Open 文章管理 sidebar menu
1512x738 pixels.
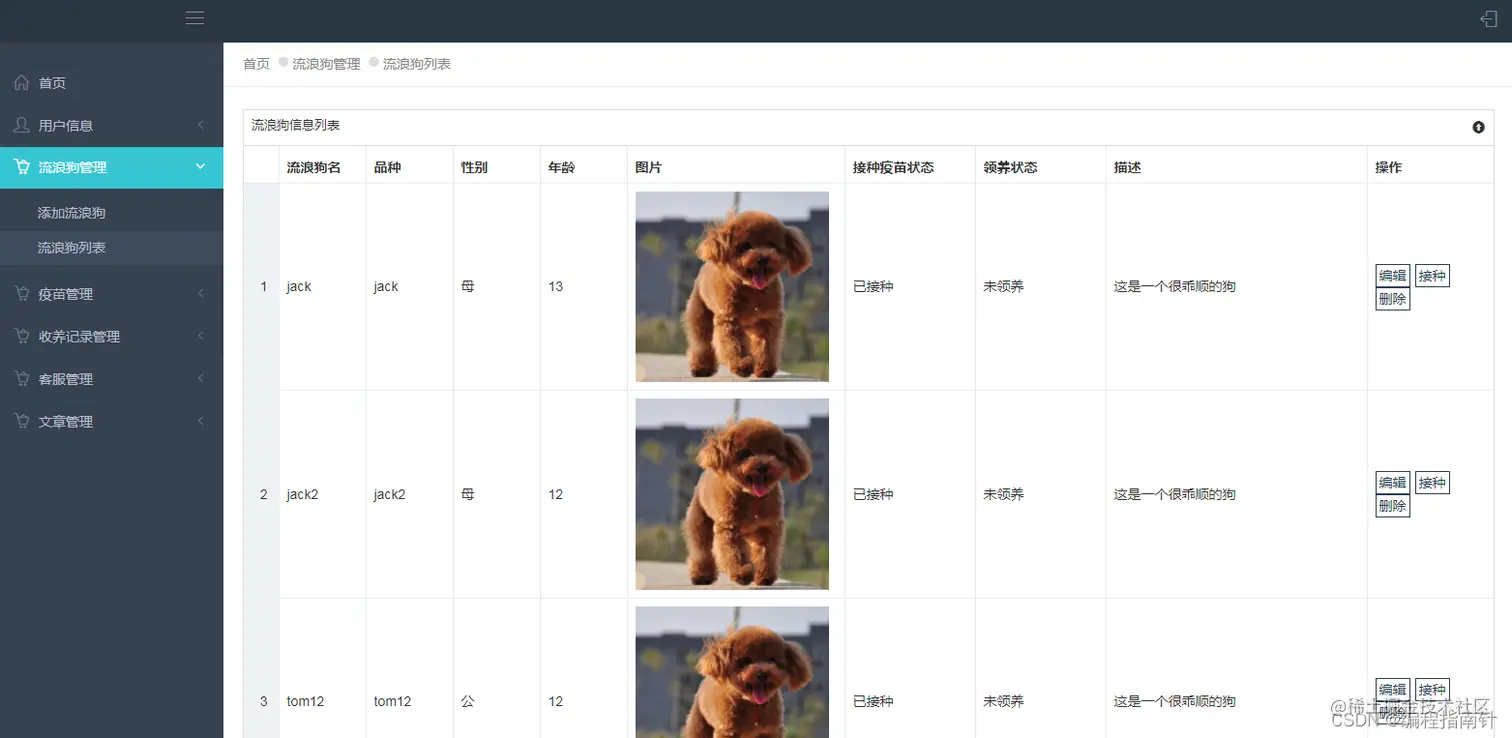111,421
